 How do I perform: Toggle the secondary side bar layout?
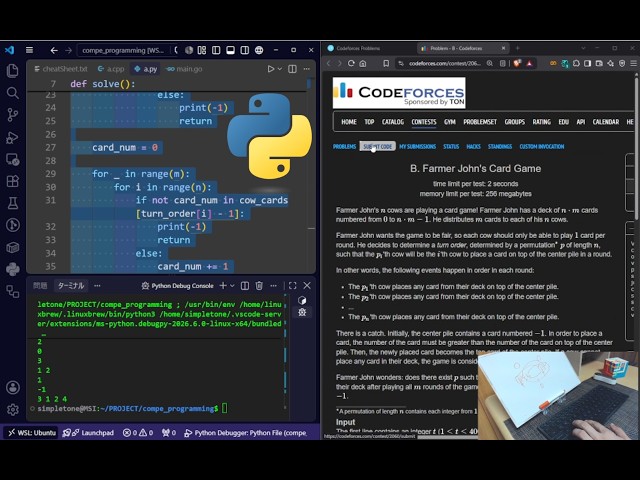click(x=245, y=50)
